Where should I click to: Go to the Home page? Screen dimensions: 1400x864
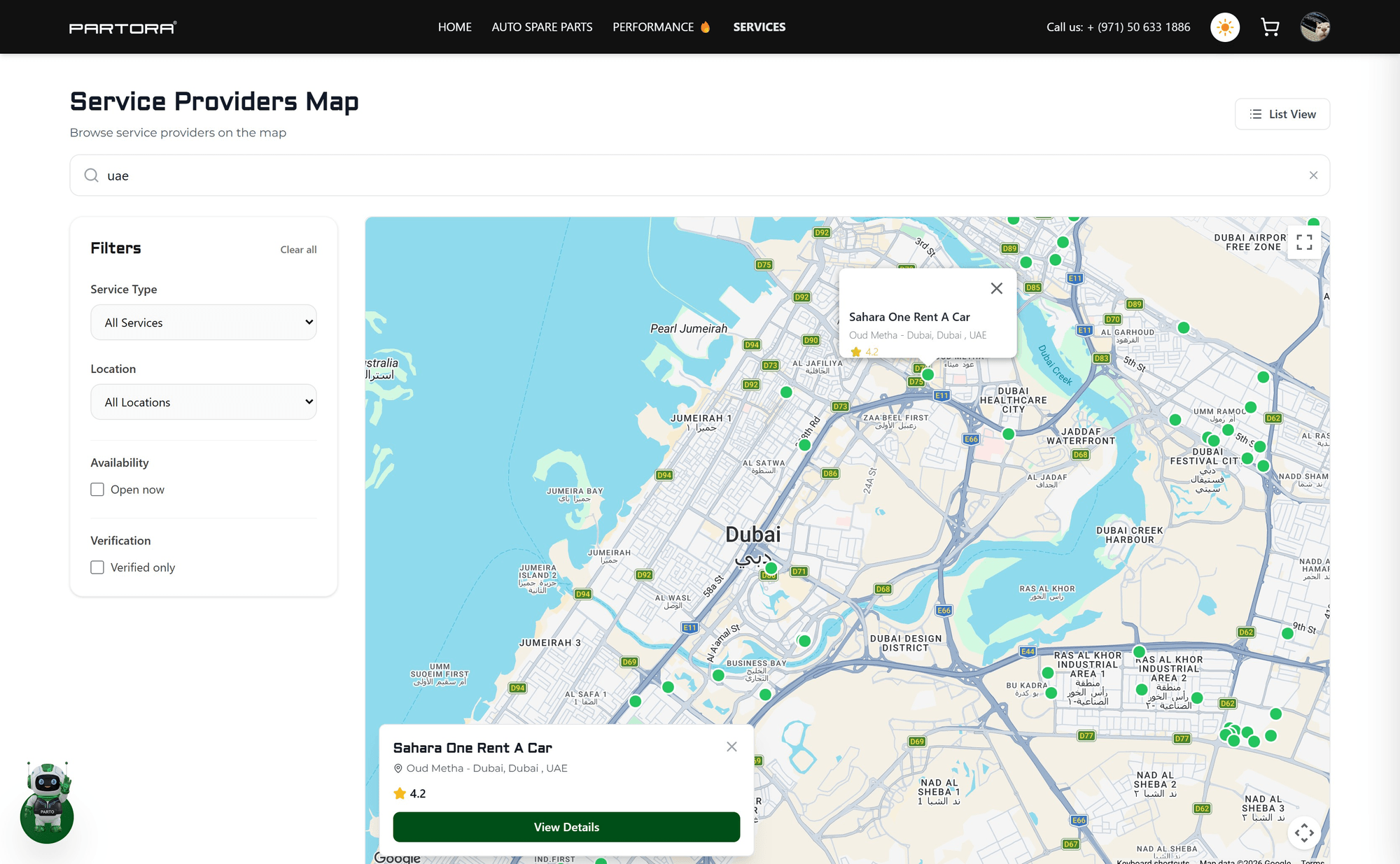click(455, 27)
